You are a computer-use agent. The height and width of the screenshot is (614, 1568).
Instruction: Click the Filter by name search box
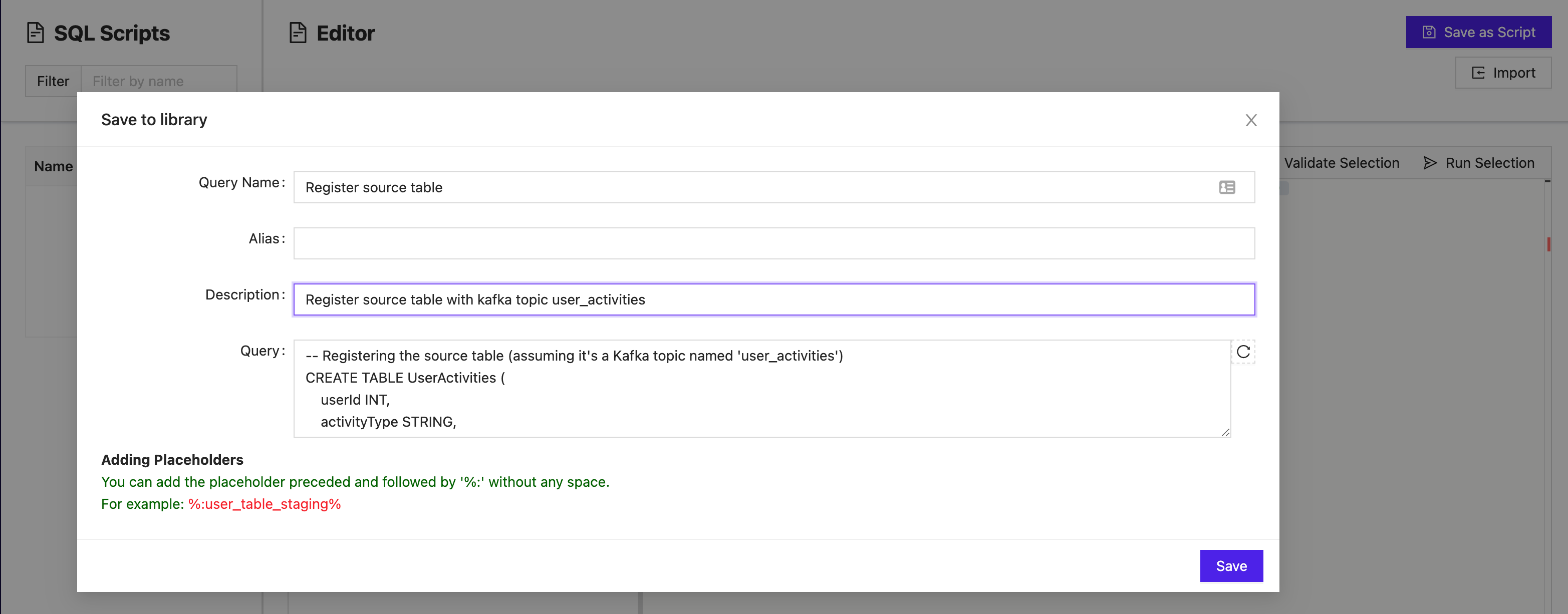click(159, 81)
